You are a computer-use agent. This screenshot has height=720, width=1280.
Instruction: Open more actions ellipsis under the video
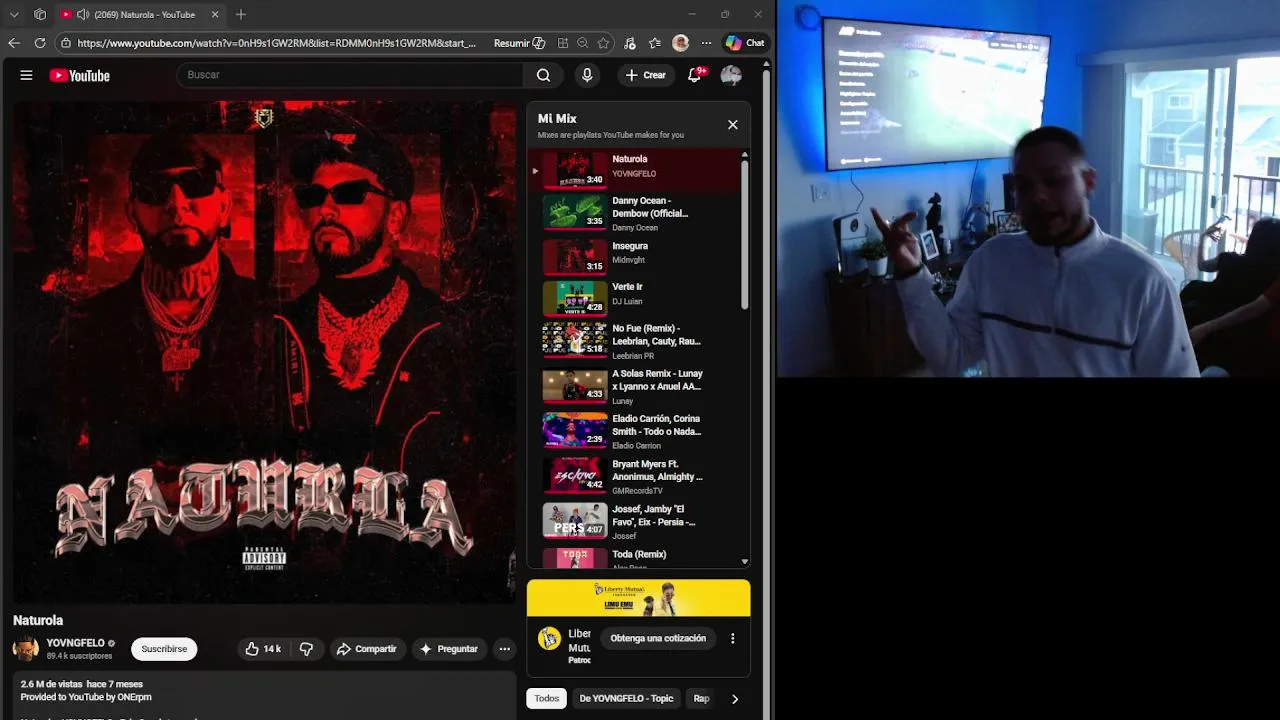504,649
